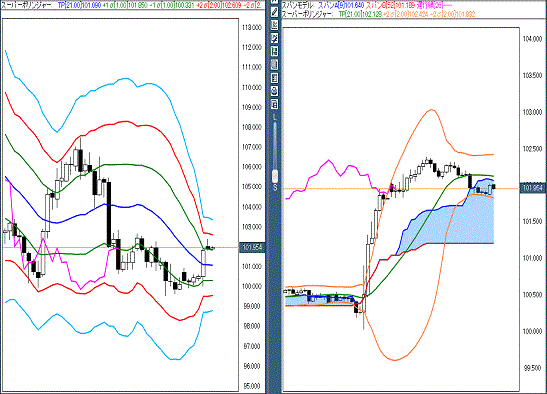Click the TP[21.00]101.090 legend value
The width and height of the screenshot is (547, 394).
(80, 5)
